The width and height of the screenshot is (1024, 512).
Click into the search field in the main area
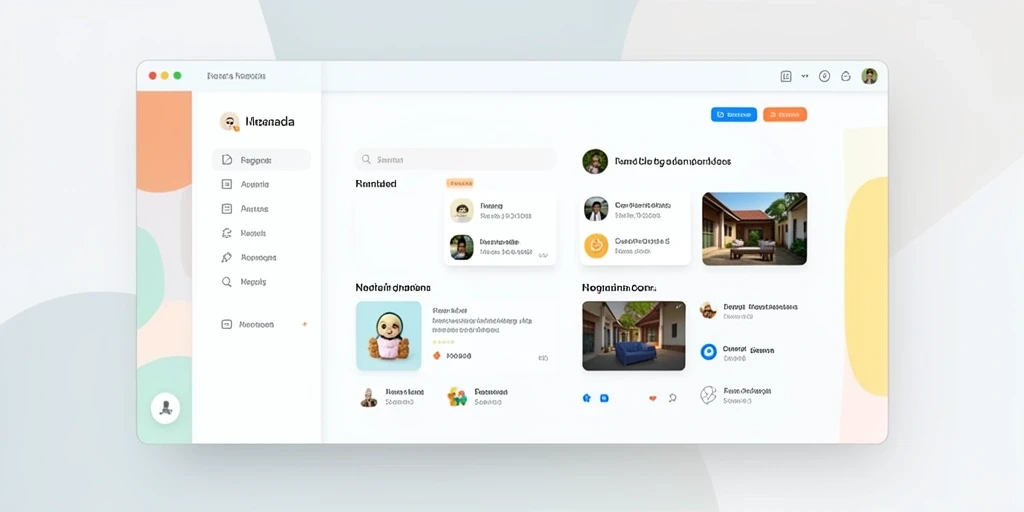[455, 159]
